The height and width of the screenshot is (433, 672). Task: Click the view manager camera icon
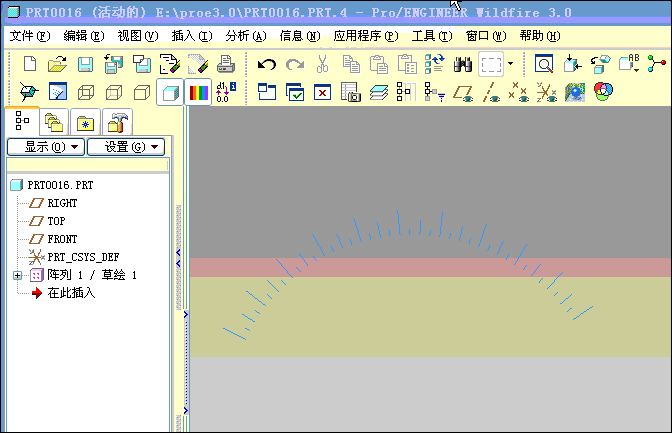pos(351,92)
